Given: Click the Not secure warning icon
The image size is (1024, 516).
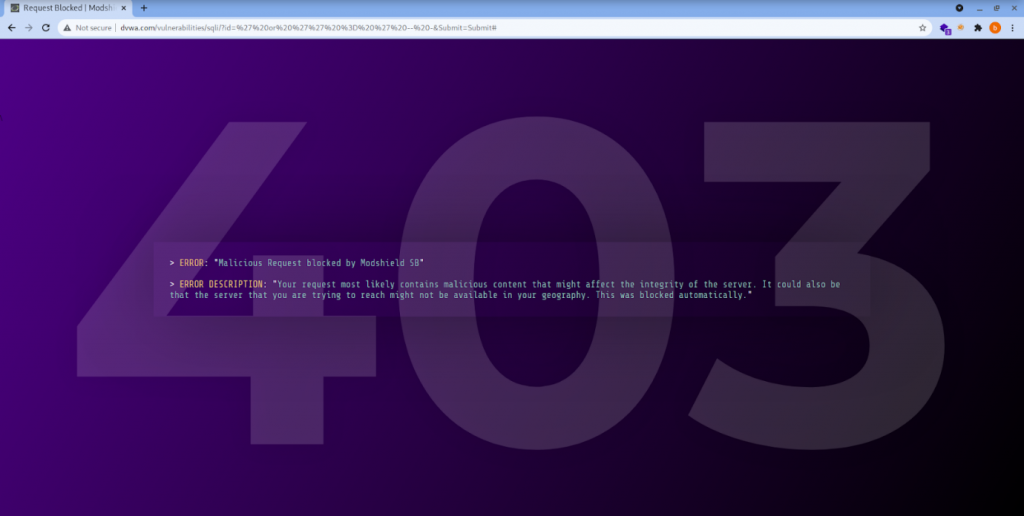Looking at the screenshot, I should pos(67,28).
